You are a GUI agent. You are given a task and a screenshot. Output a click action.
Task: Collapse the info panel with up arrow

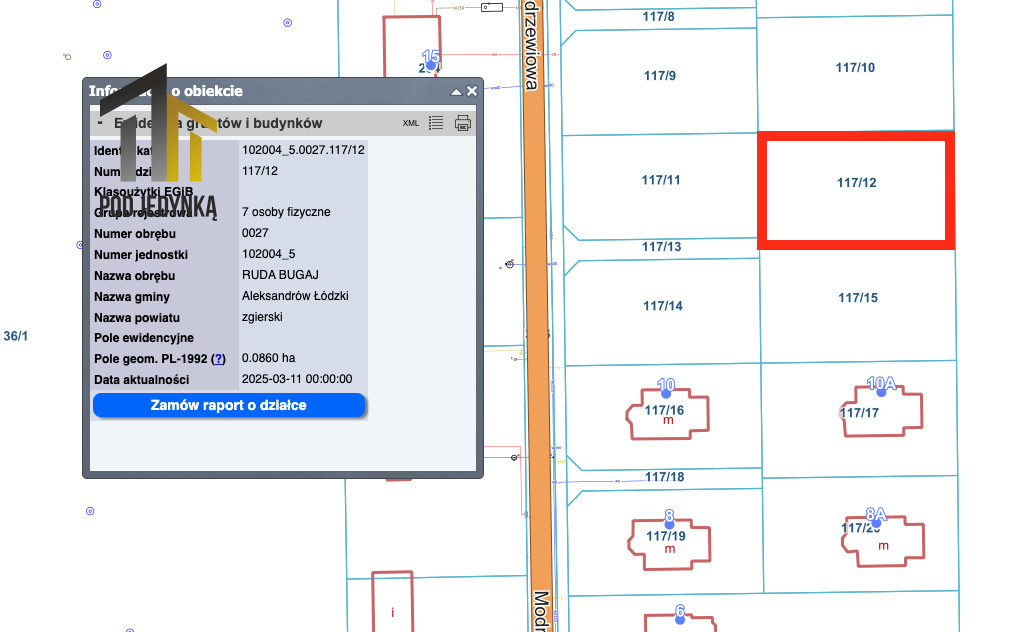point(456,92)
